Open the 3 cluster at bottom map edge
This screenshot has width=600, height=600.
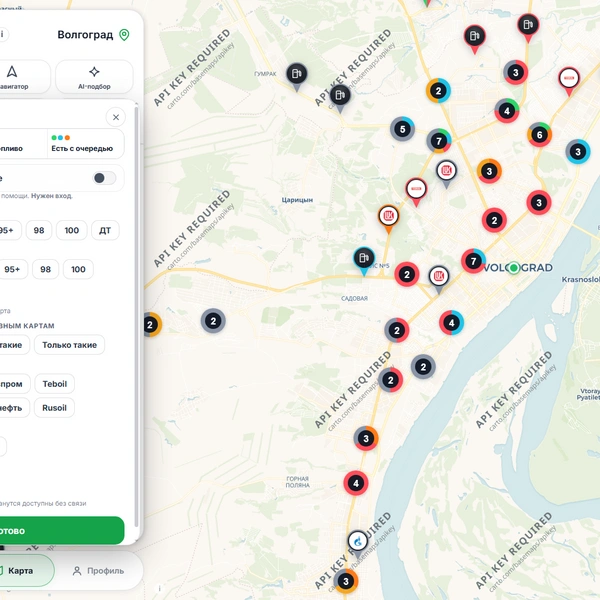(346, 582)
